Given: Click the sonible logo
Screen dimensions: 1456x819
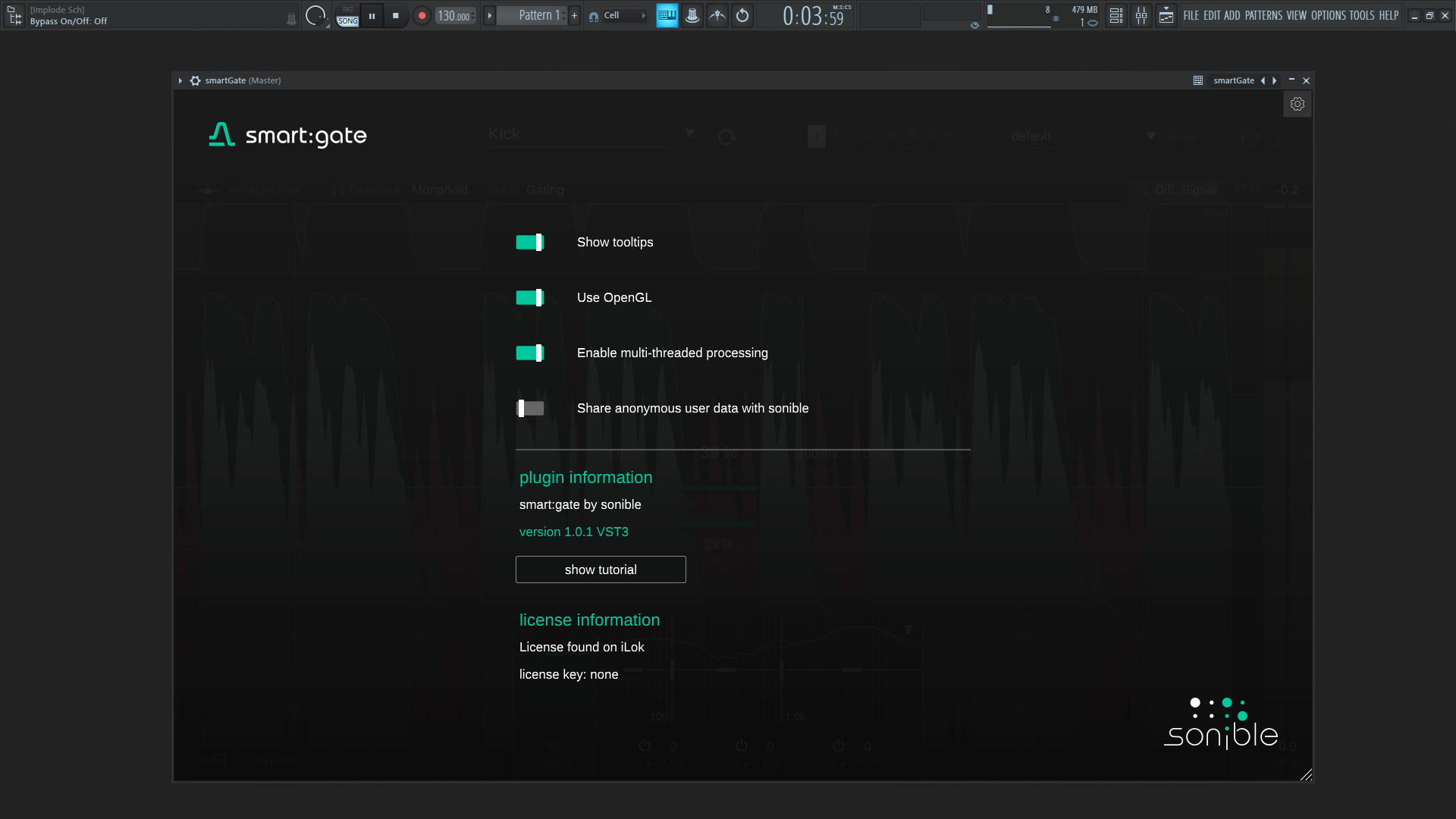Looking at the screenshot, I should click(x=1221, y=723).
